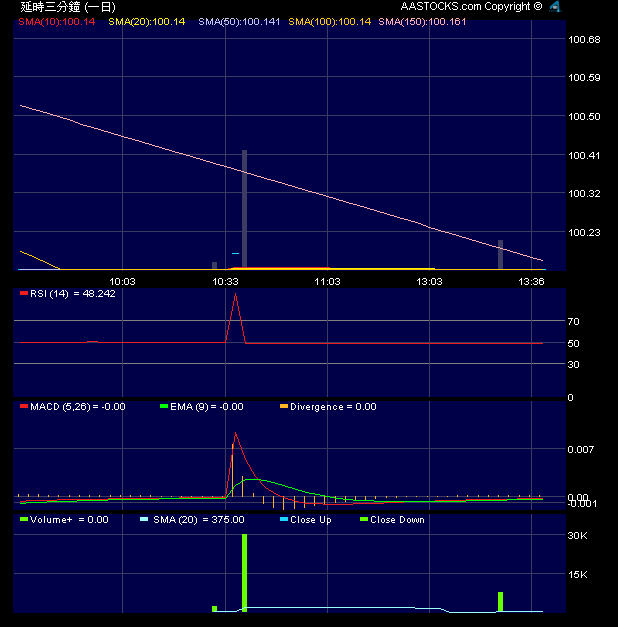Click the tallest green volume bar
Image resolution: width=618 pixels, height=627 pixels.
243,572
